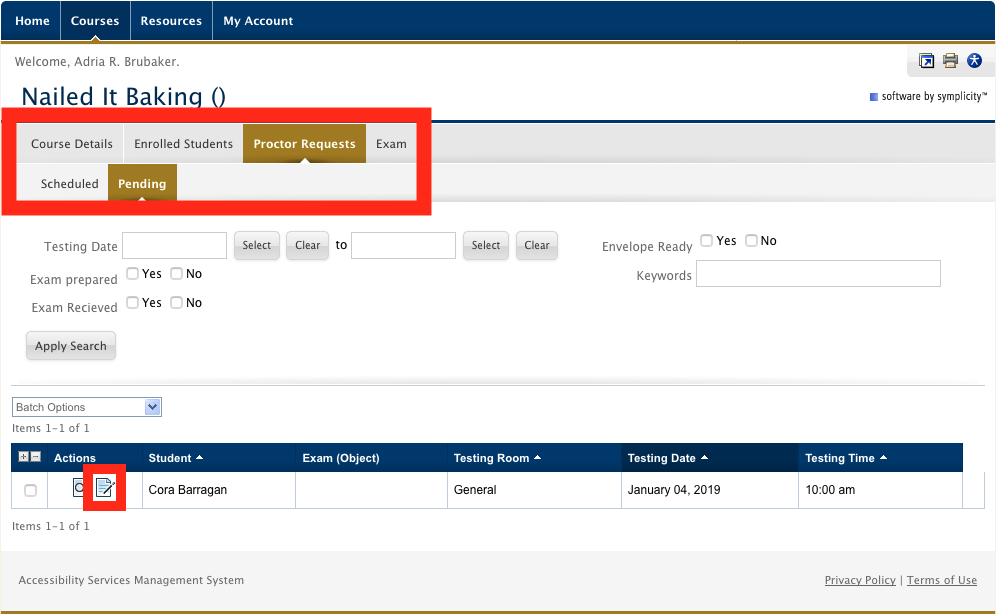This screenshot has width=996, height=614.
Task: Click Clear for start Testing Date
Action: tap(307, 245)
